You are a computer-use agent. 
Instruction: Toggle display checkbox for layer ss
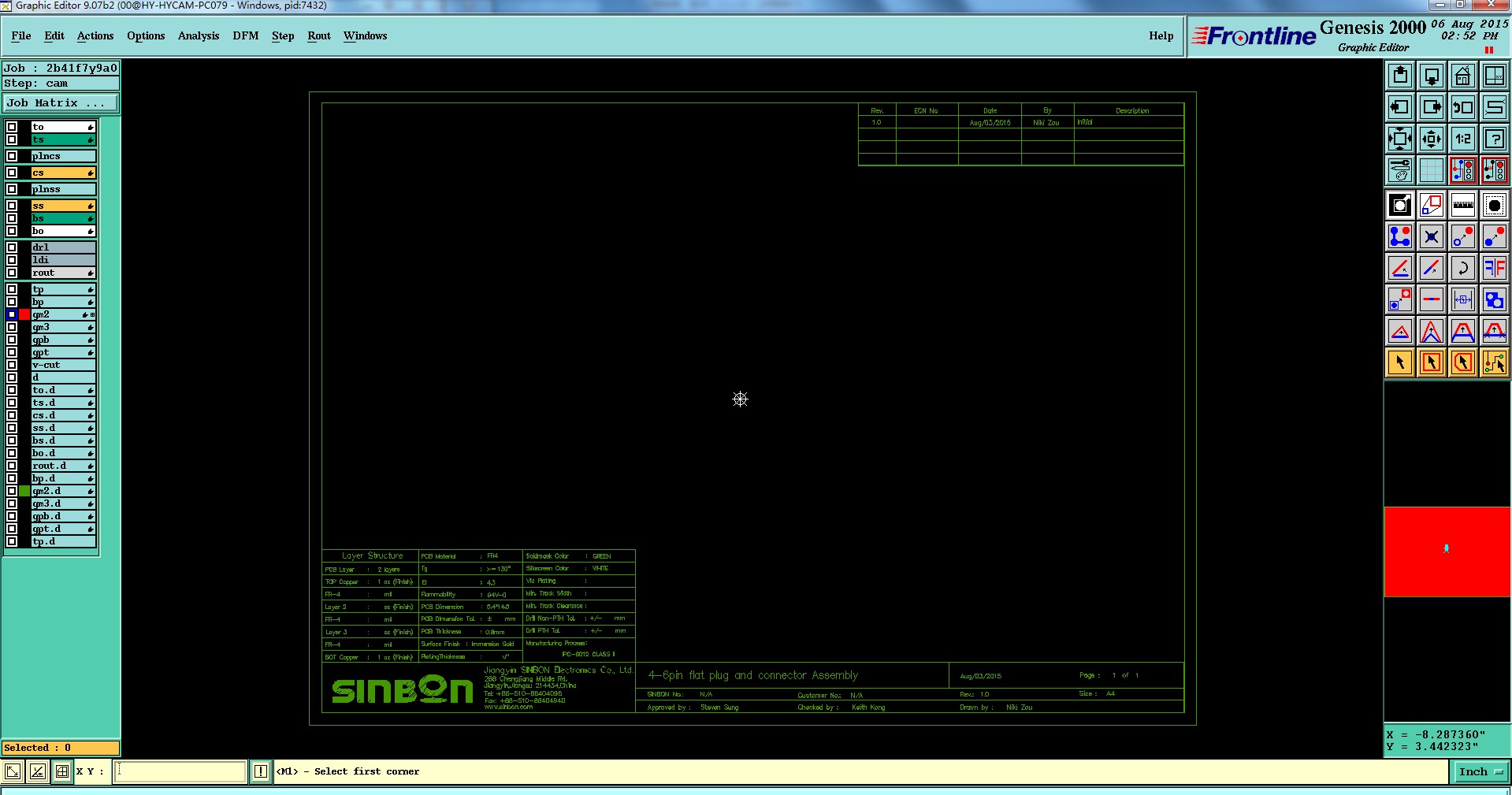tap(12, 206)
